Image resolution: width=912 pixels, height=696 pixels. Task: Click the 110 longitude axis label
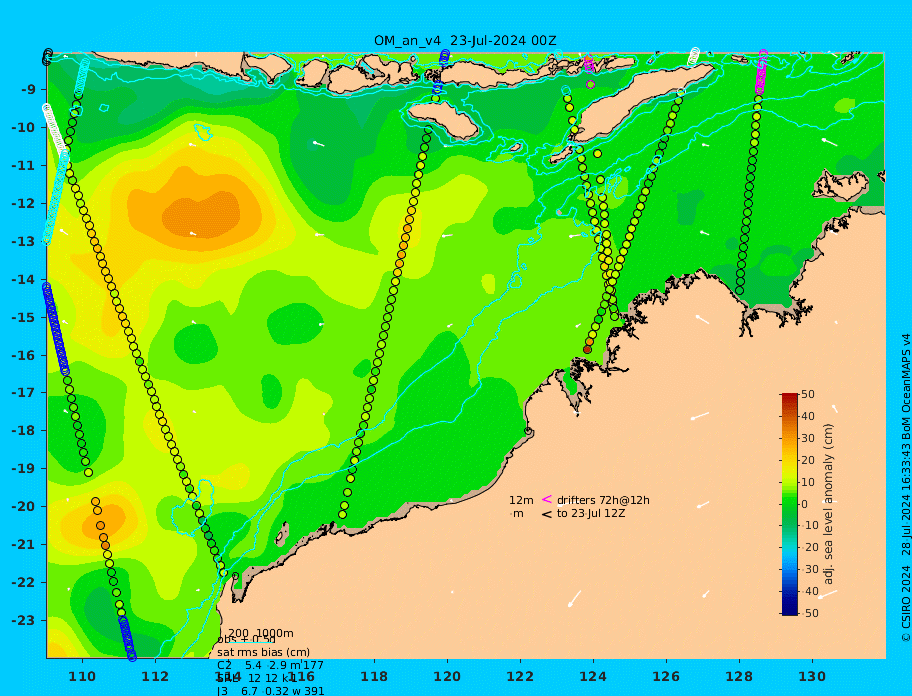pos(83,677)
